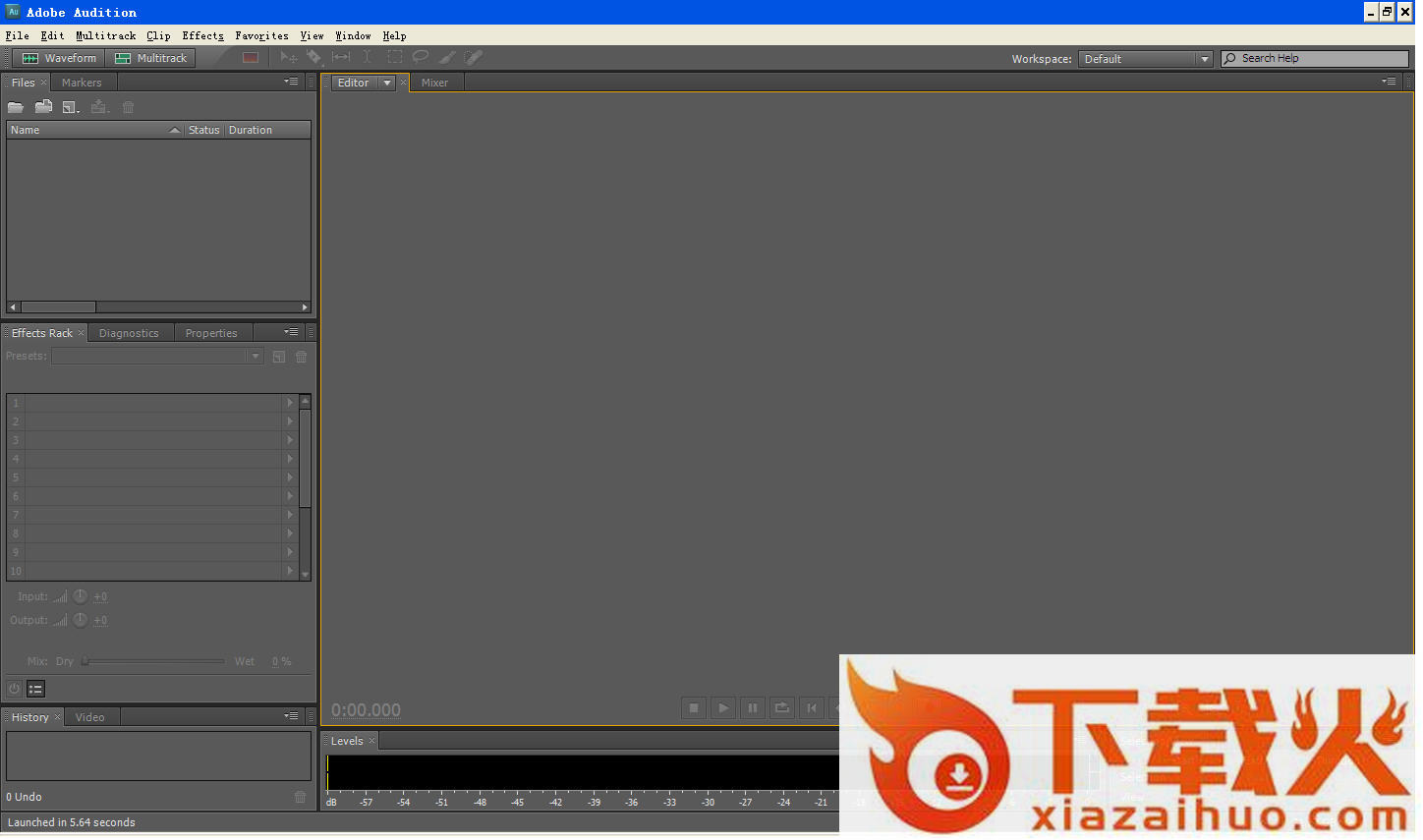This screenshot has height=840, width=1423.
Task: Toggle Loop Playback button
Action: point(782,707)
